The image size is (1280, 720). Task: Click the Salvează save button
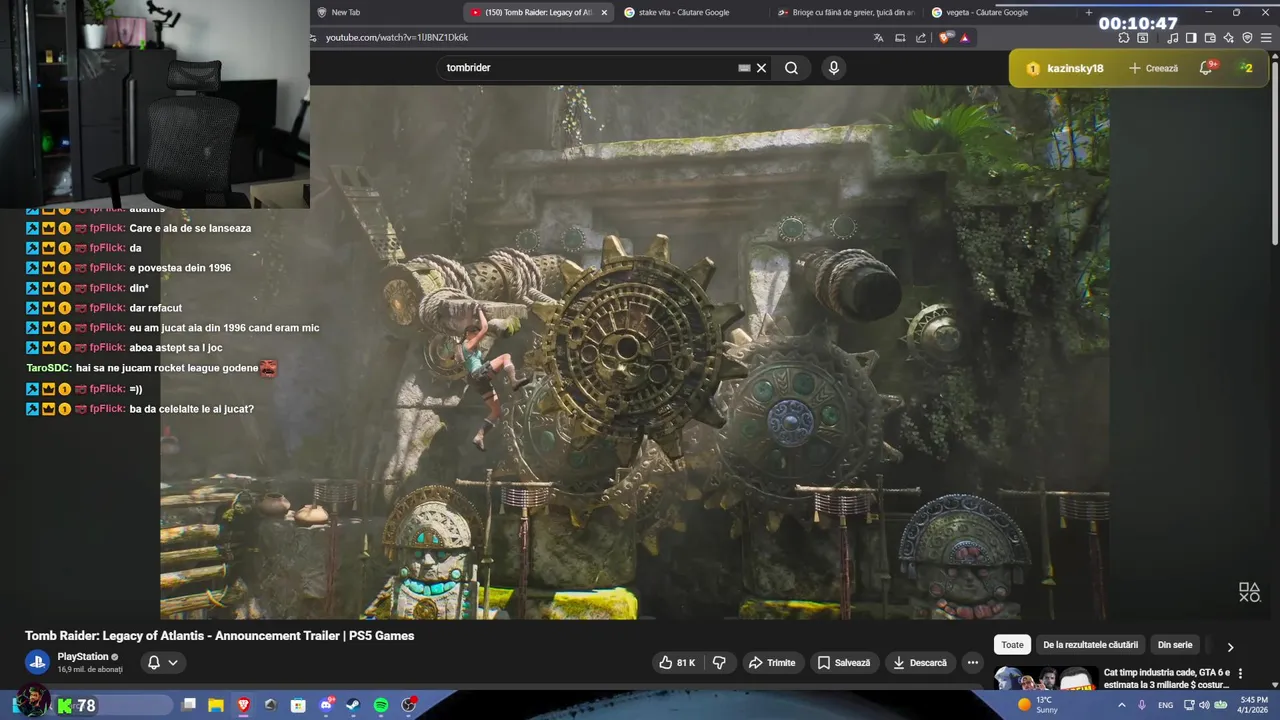click(844, 663)
